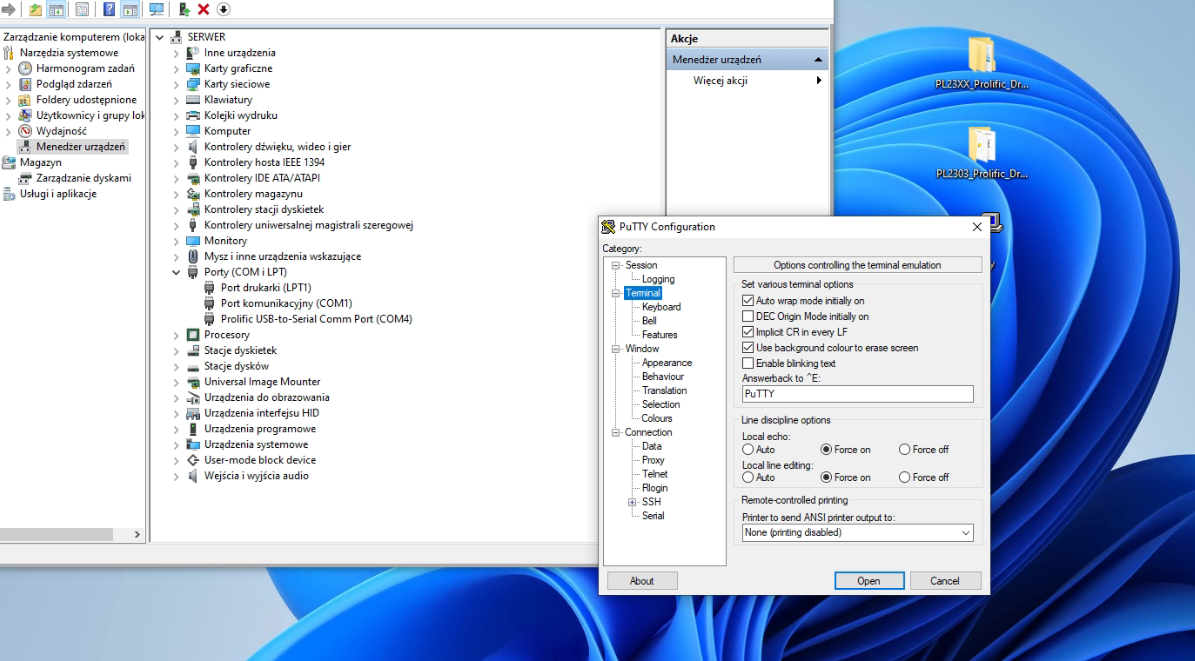Select Translation in PuTTY category tree
The image size is (1195, 661).
coord(665,390)
